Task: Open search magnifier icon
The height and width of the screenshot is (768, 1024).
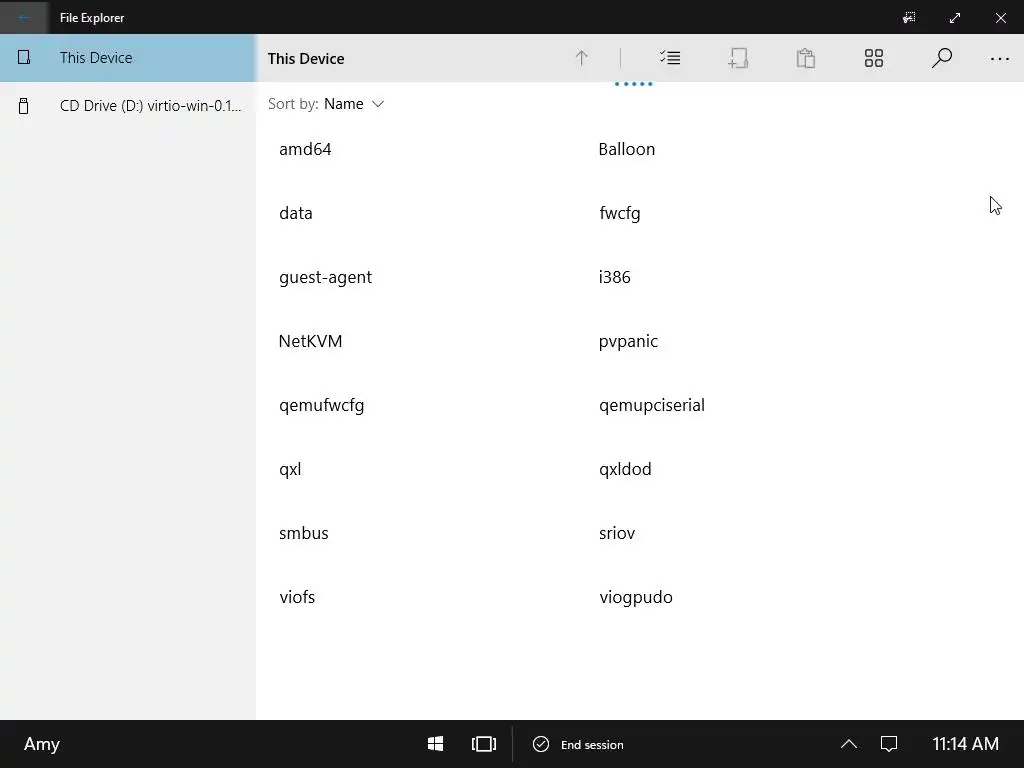Action: coord(941,58)
